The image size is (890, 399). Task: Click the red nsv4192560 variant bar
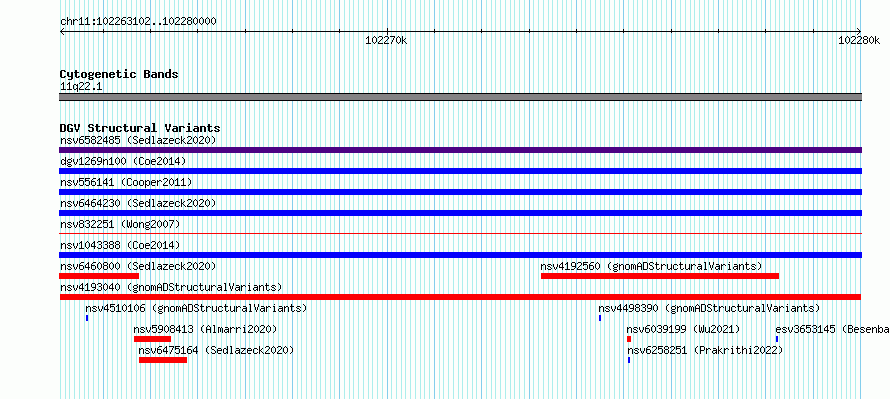pyautogui.click(x=660, y=276)
